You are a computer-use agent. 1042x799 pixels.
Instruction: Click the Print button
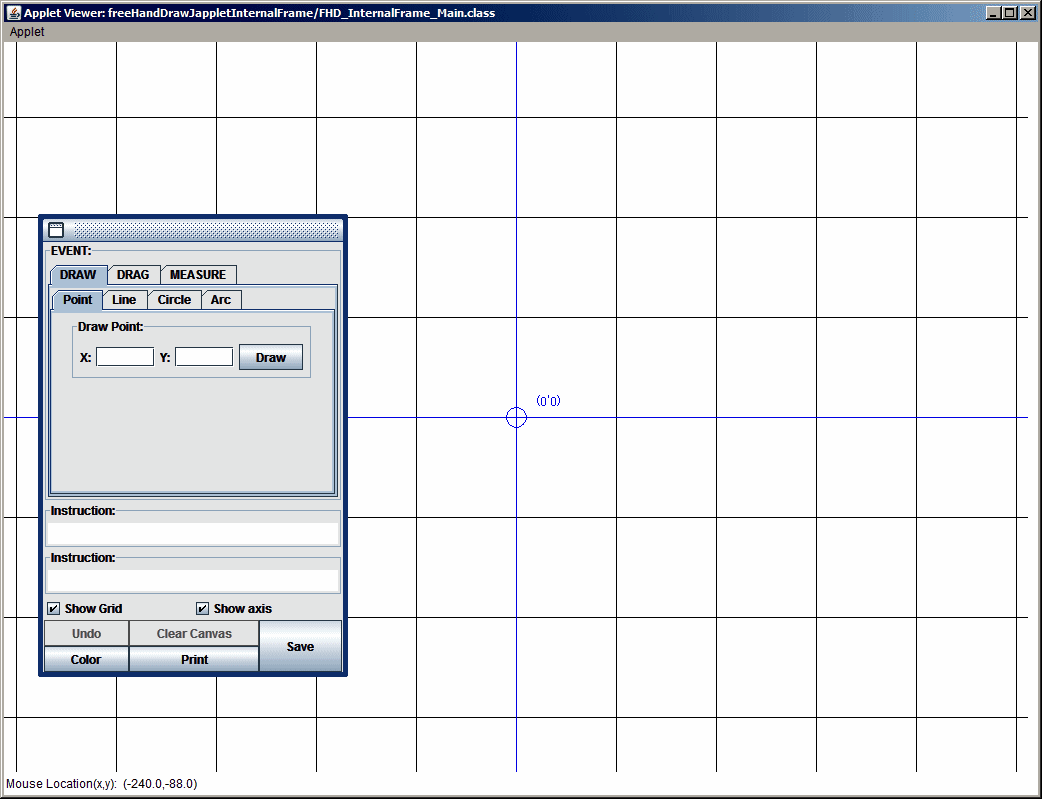pyautogui.click(x=194, y=659)
